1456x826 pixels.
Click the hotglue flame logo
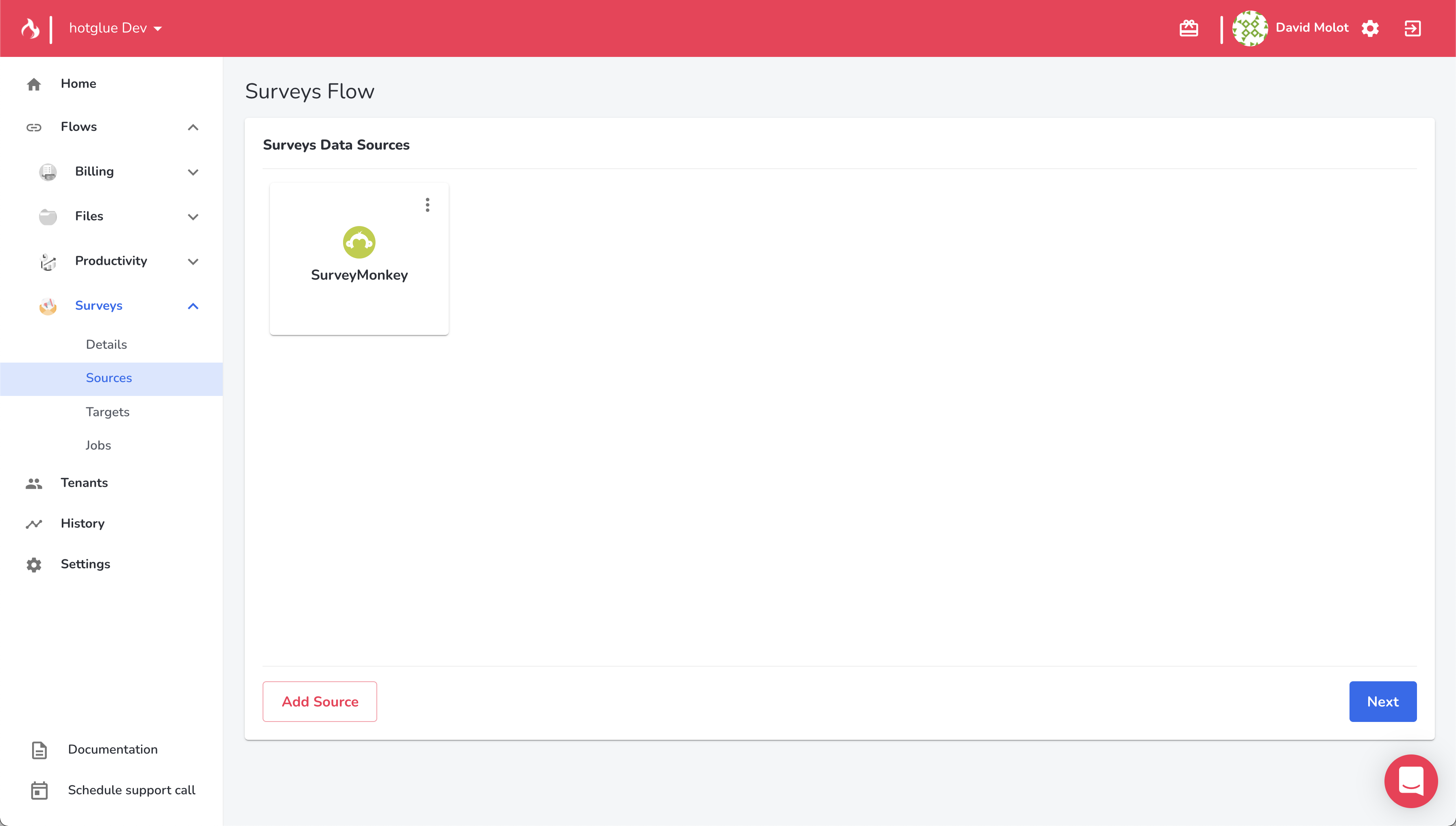(x=30, y=28)
